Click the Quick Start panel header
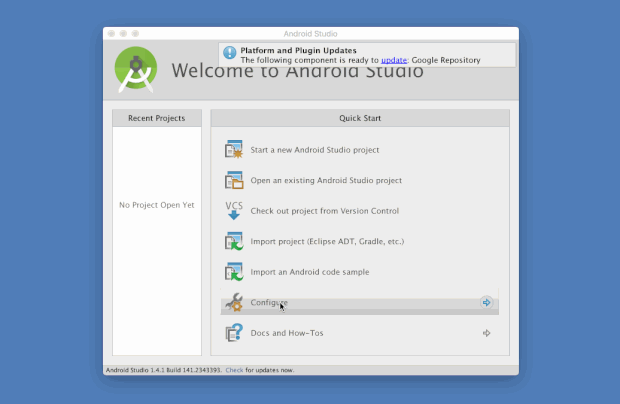This screenshot has height=404, width=620. (x=360, y=118)
